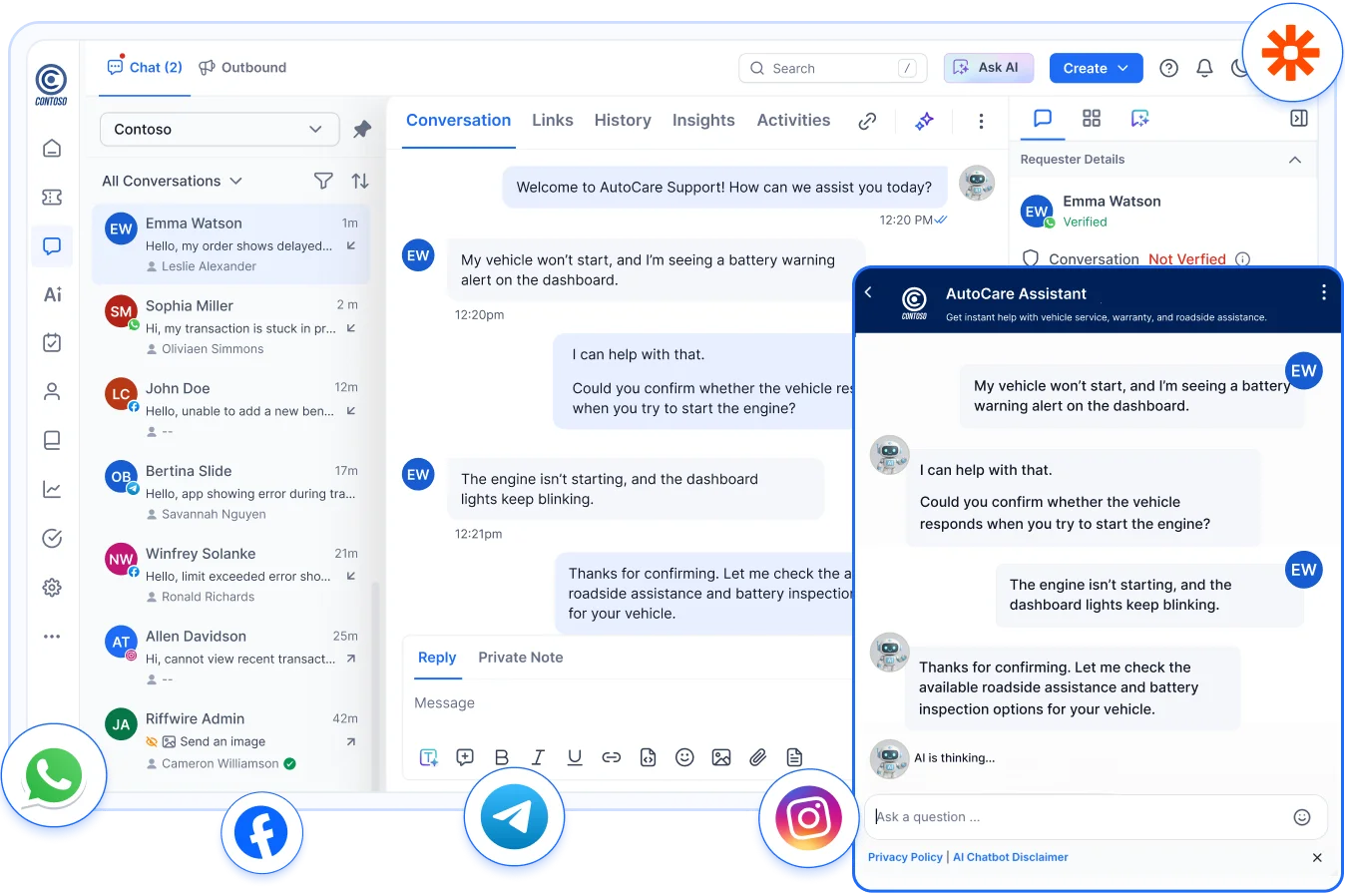This screenshot has height=896, width=1345.
Task: Select the Reply tab
Action: coord(437,658)
